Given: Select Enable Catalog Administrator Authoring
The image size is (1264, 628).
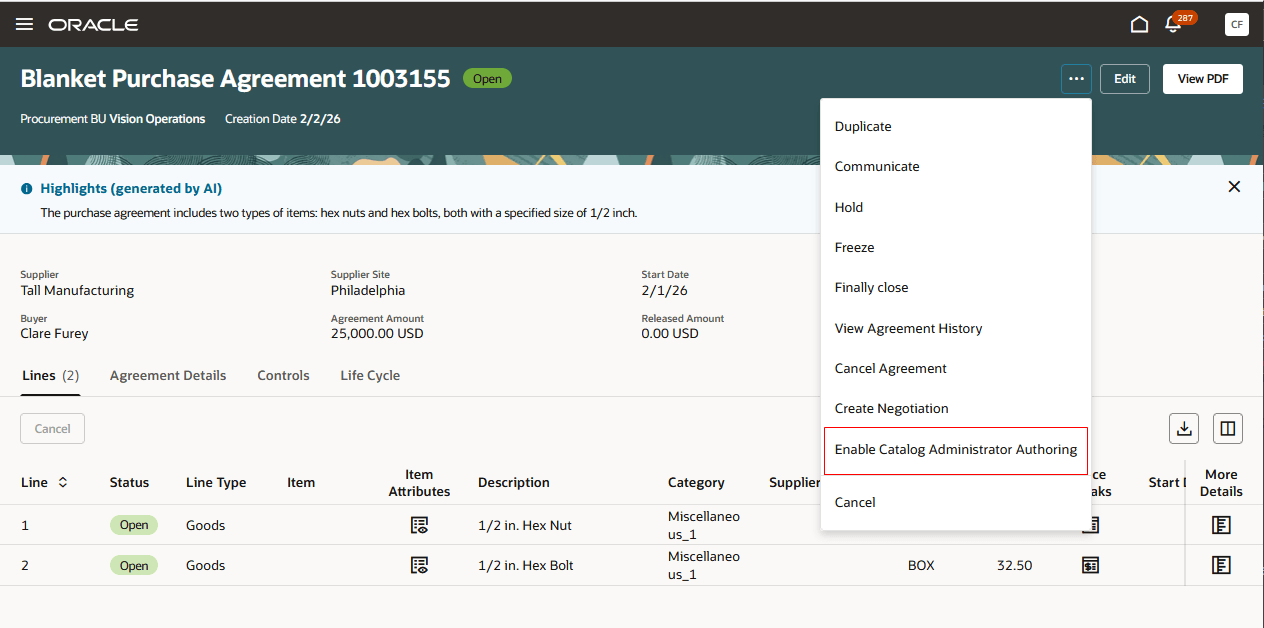Looking at the screenshot, I should (955, 449).
